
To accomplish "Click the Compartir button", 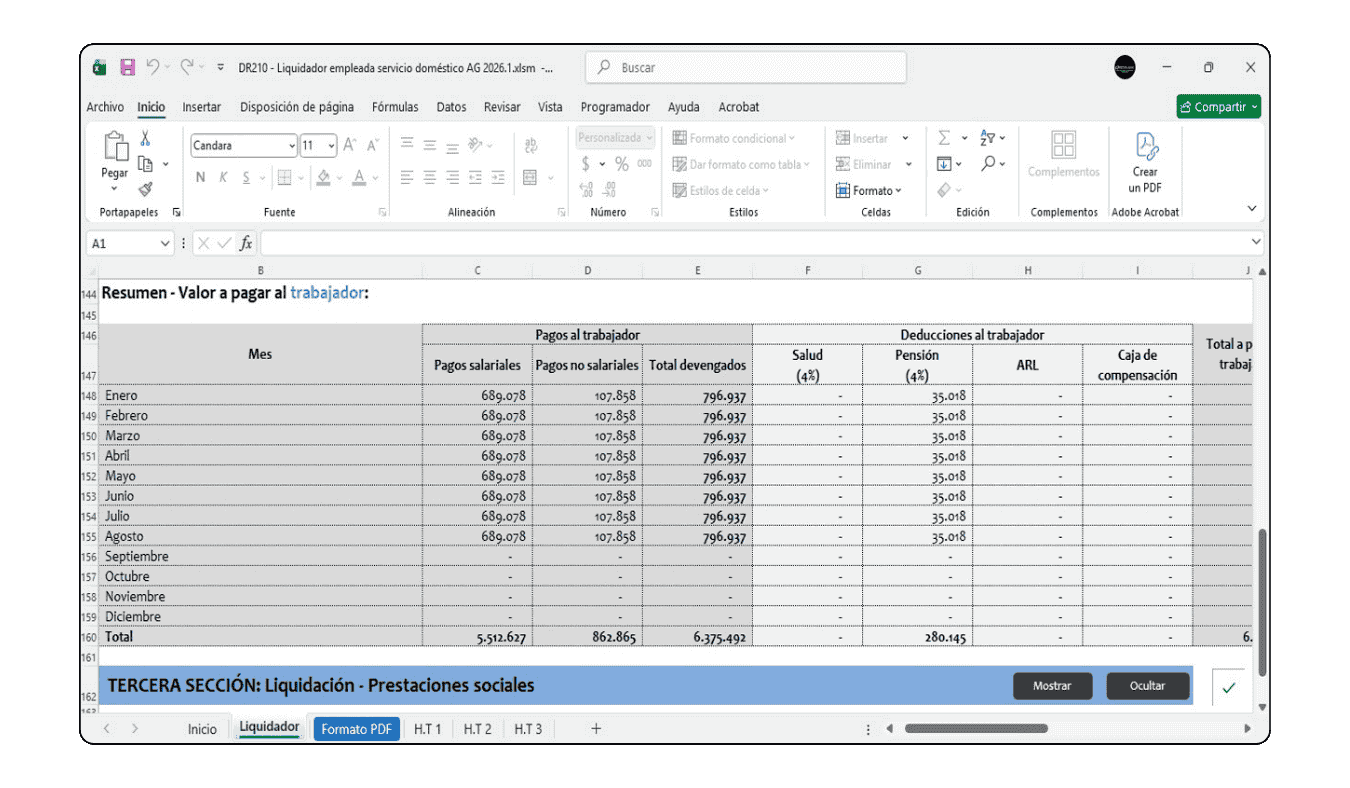I will pos(1218,107).
